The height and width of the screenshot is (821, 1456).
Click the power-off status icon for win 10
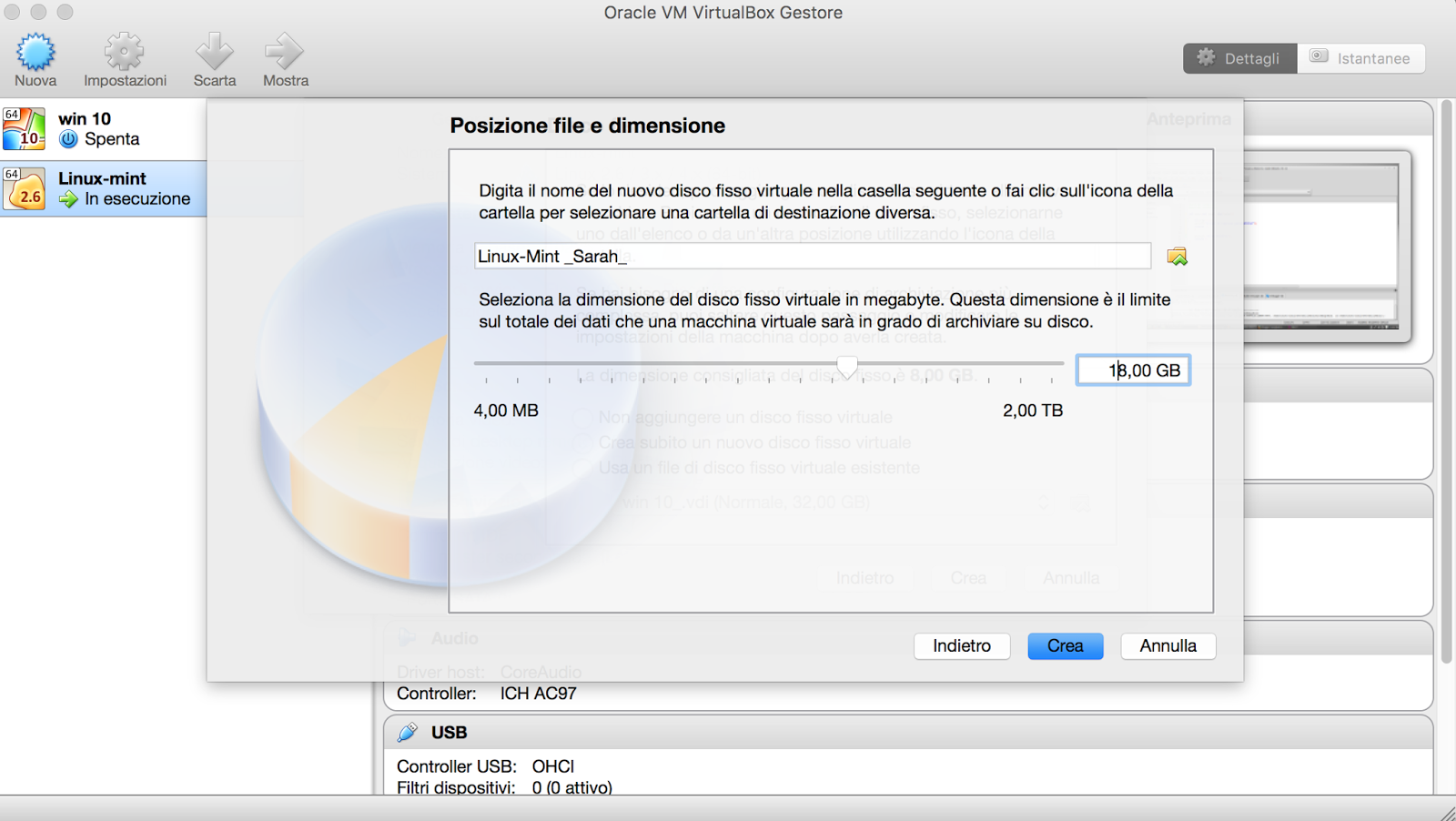tap(68, 139)
